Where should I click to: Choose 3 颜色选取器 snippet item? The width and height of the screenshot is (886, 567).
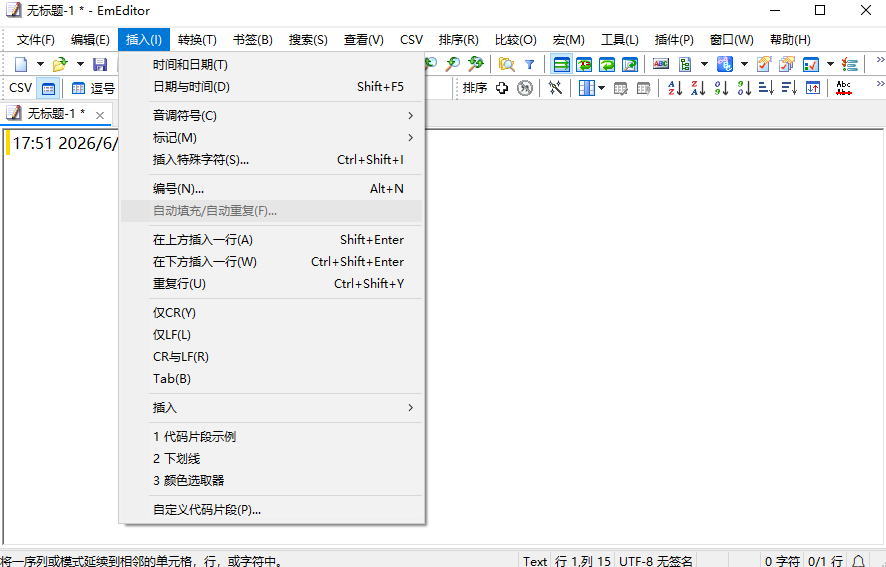coord(271,481)
